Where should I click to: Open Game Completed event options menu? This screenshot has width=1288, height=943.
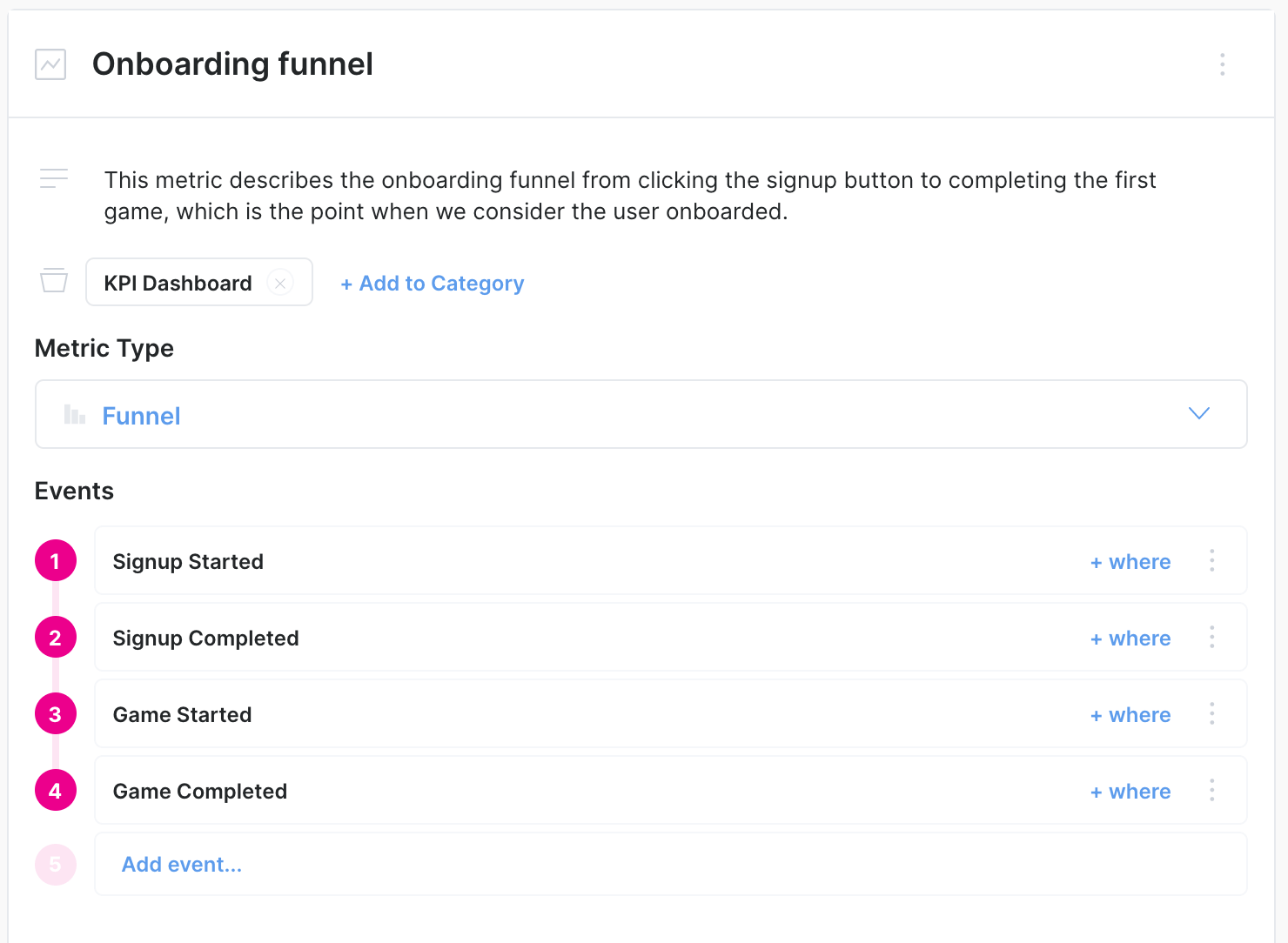(x=1211, y=790)
